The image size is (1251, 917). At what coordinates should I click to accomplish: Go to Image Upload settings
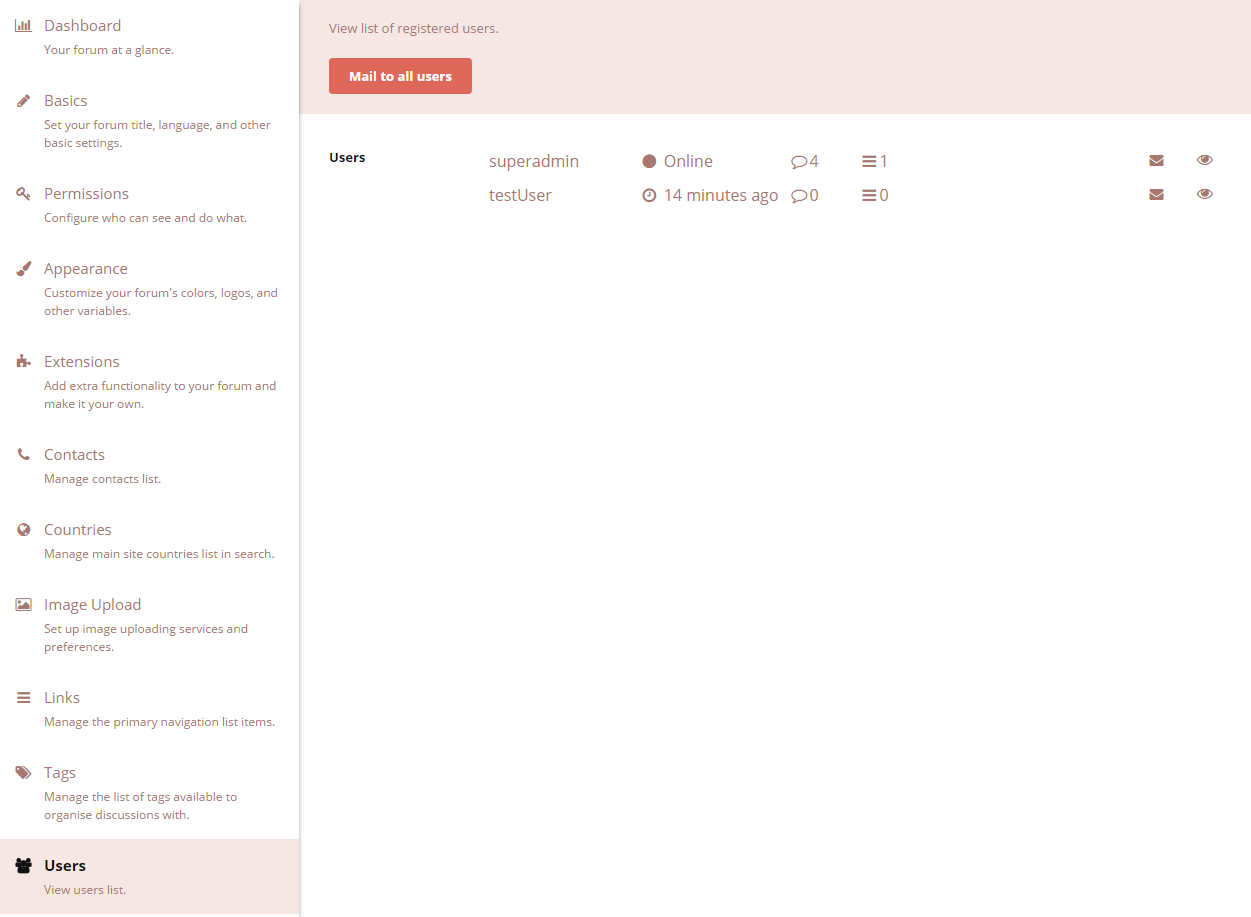[x=92, y=605]
